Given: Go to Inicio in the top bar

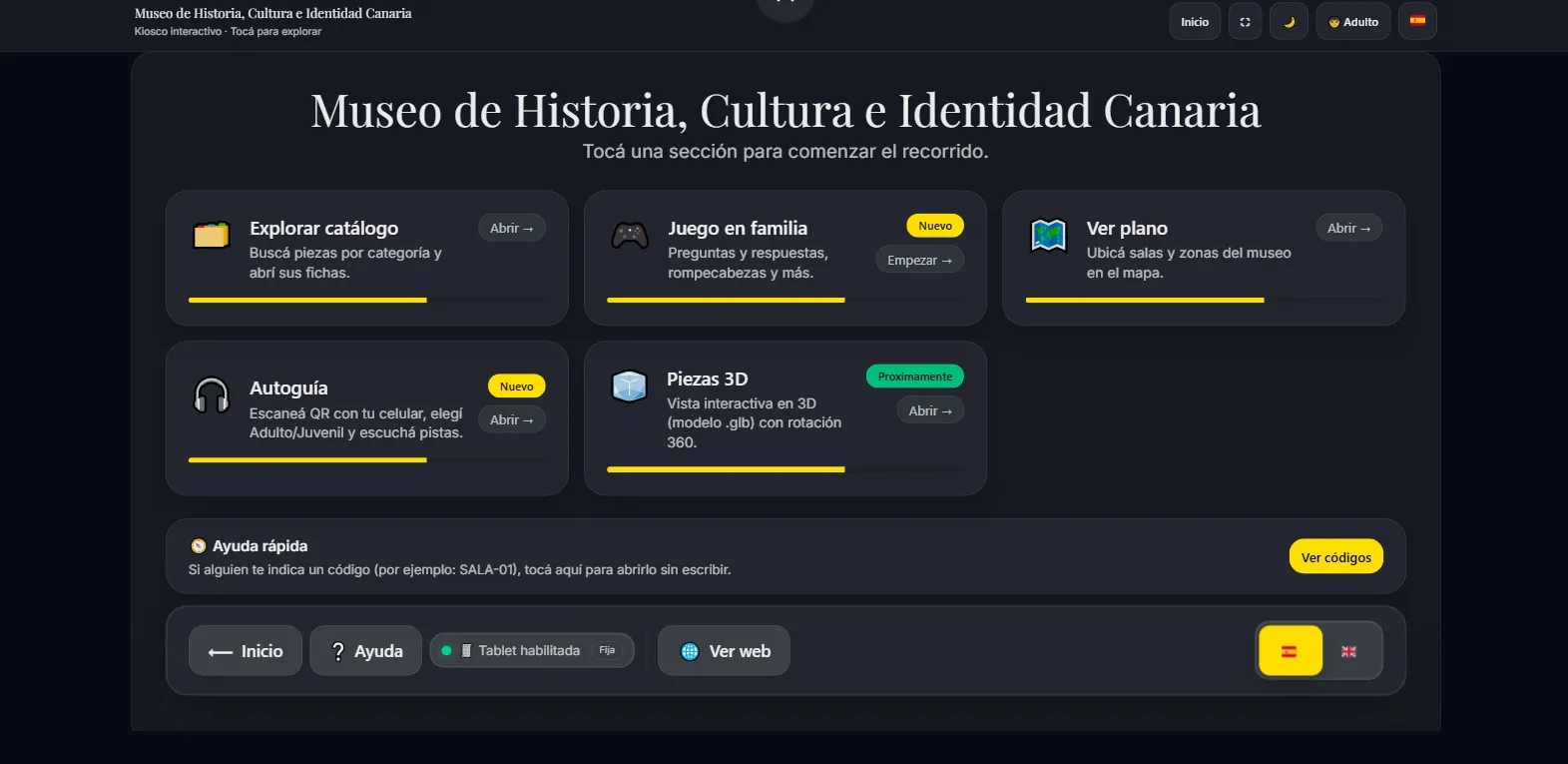Looking at the screenshot, I should pyautogui.click(x=1195, y=22).
